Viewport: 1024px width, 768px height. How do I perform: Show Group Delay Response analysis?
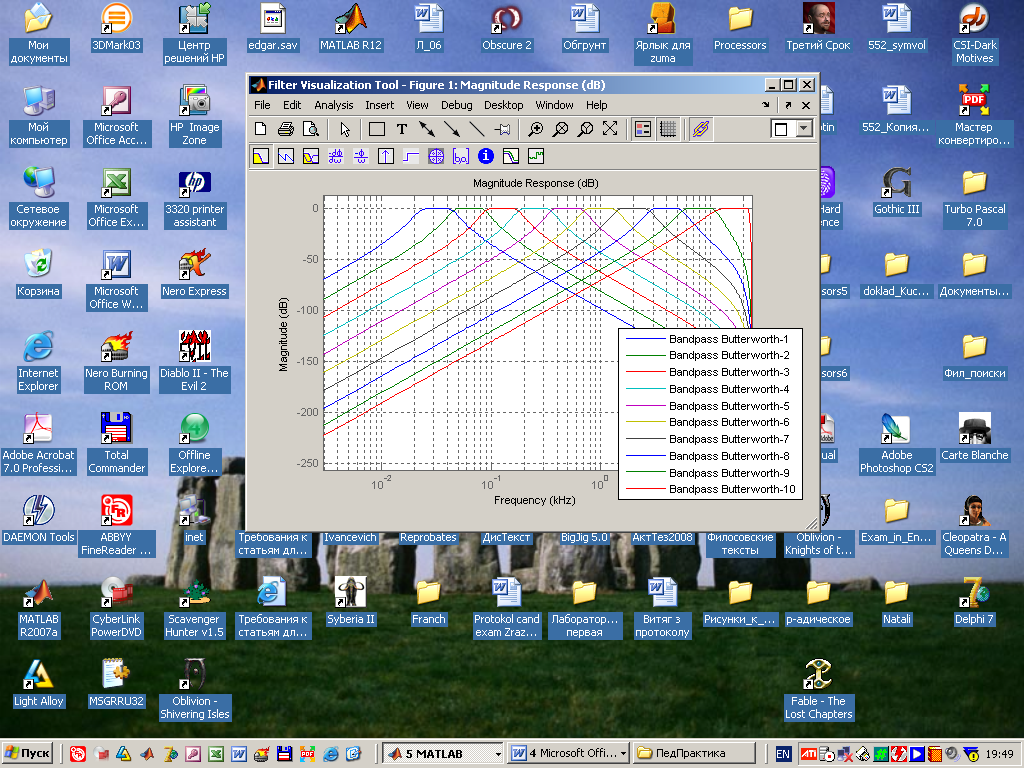[336, 157]
